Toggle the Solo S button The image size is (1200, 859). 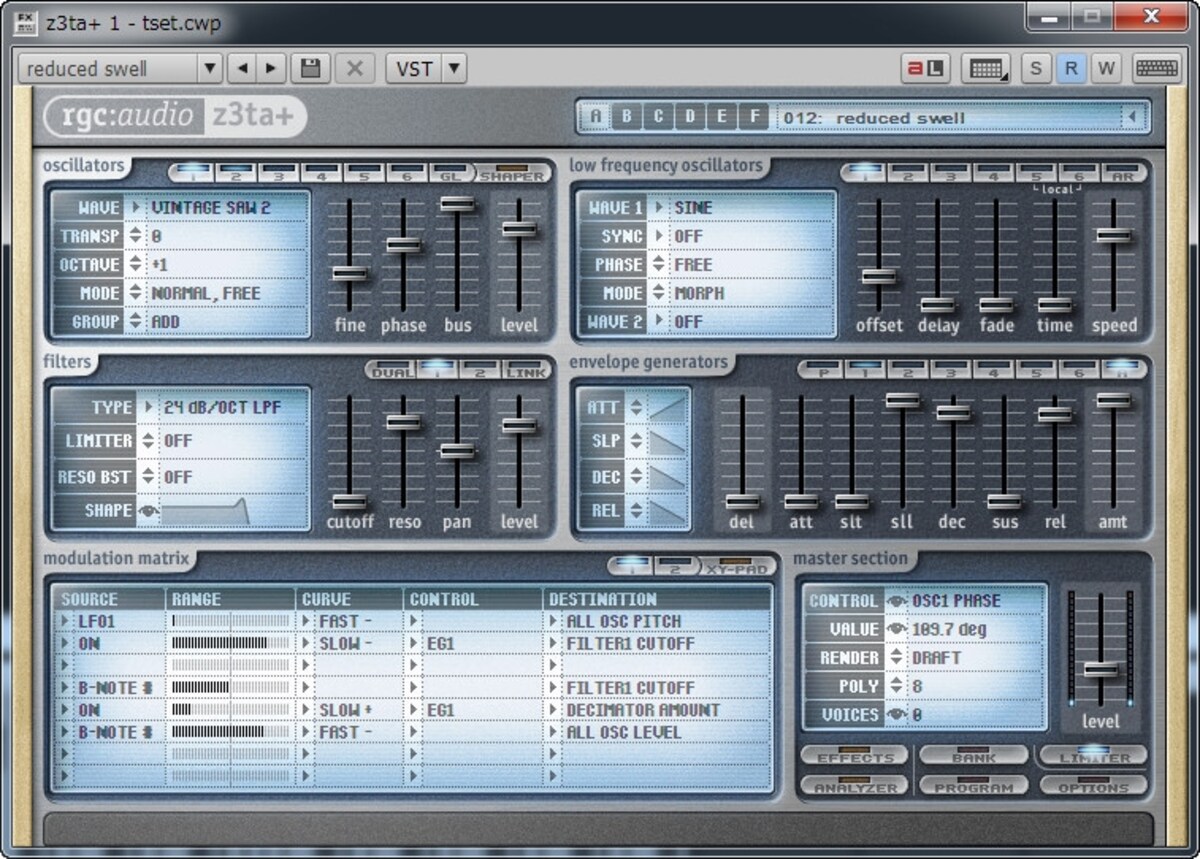[x=1035, y=69]
